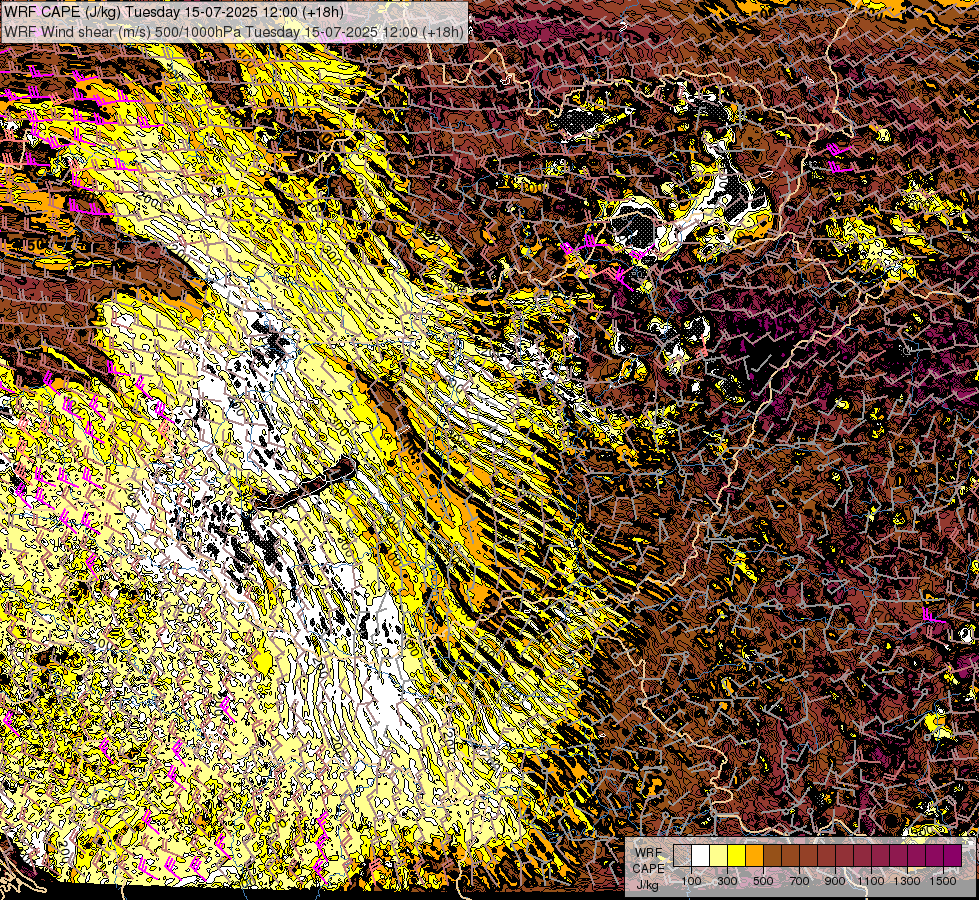Click the 300 legend value

pos(727,881)
